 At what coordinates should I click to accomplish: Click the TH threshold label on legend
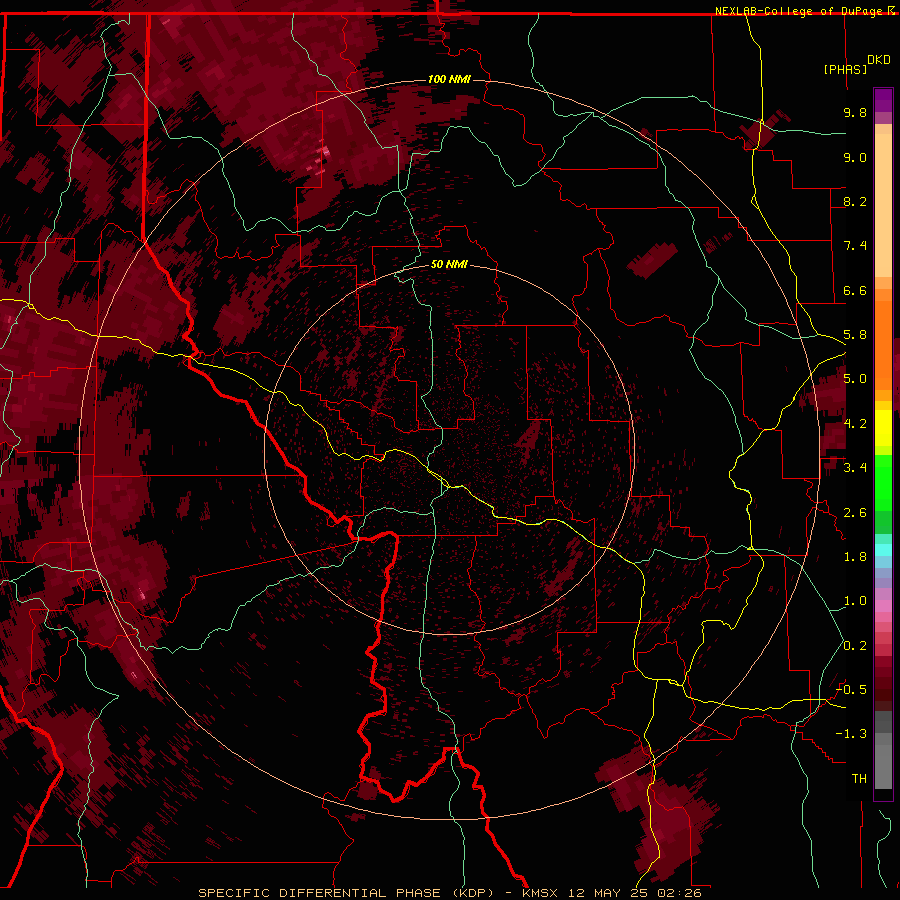click(x=859, y=779)
